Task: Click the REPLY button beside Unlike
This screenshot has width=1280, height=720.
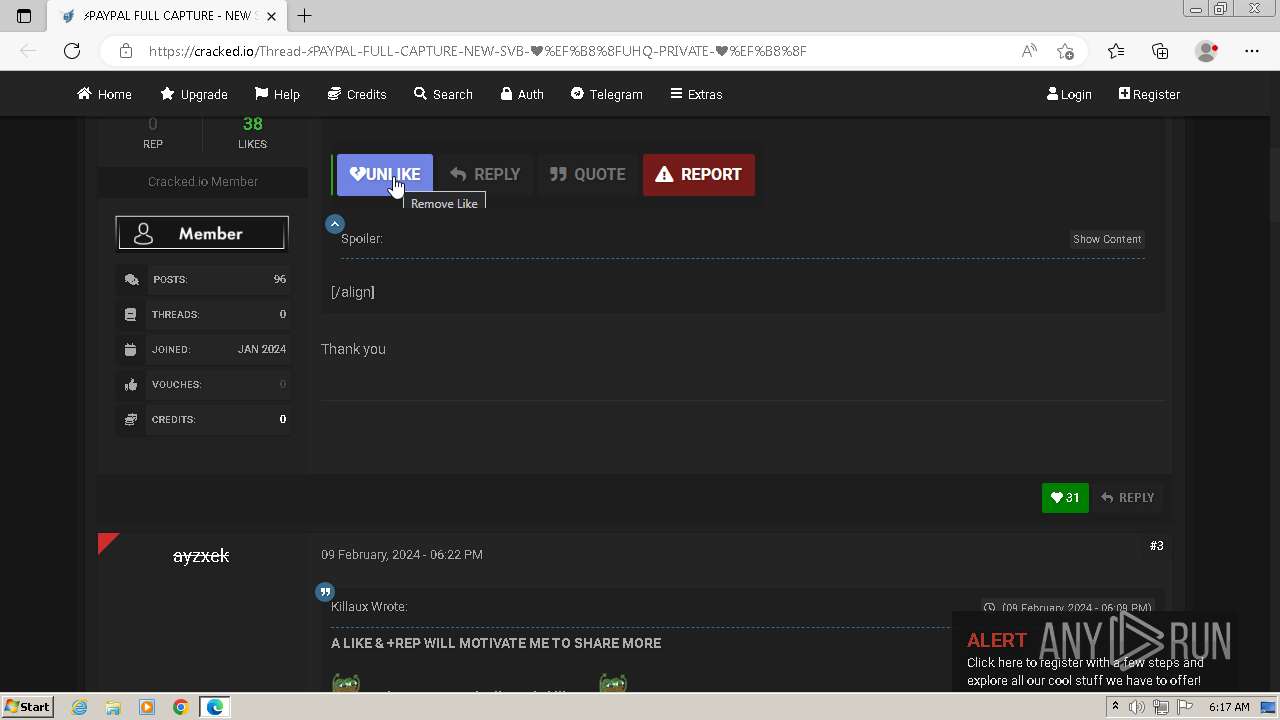Action: coord(485,175)
